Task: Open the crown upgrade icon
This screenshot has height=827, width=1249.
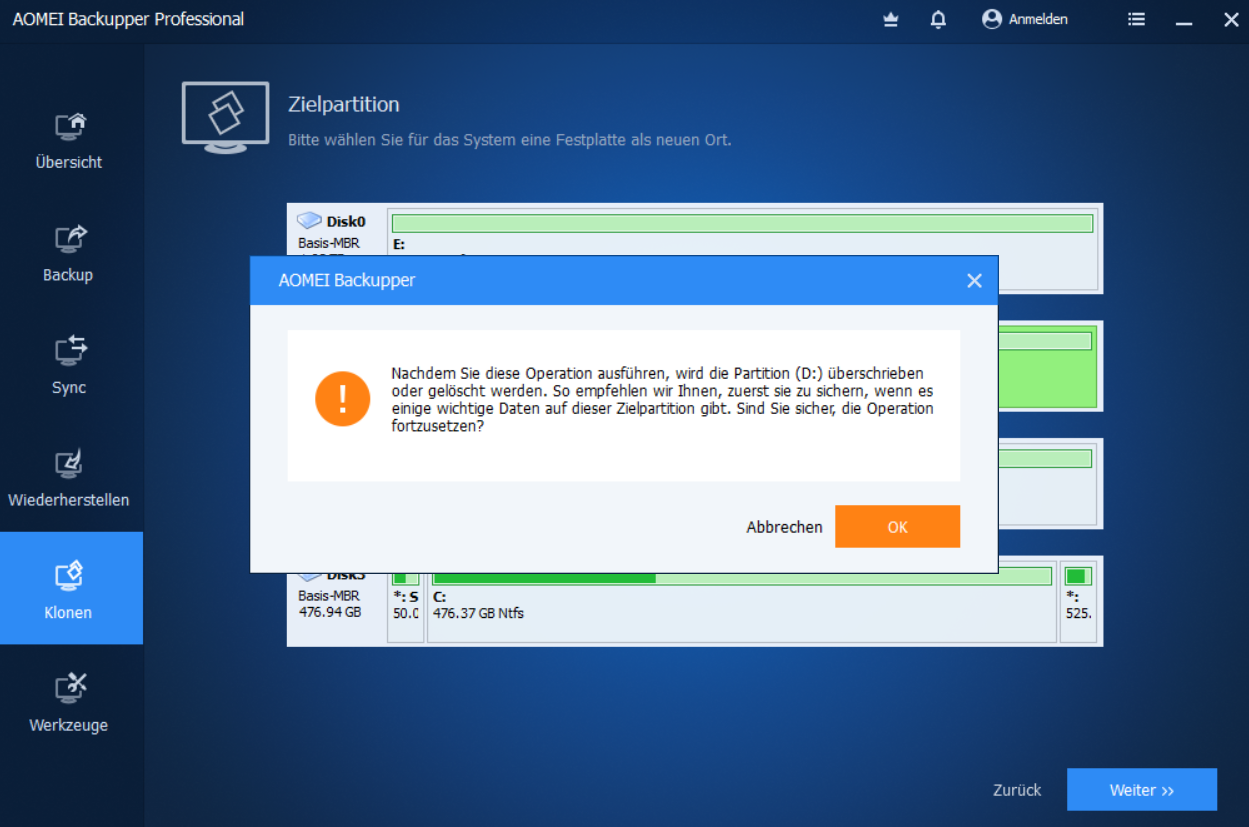Action: click(891, 19)
